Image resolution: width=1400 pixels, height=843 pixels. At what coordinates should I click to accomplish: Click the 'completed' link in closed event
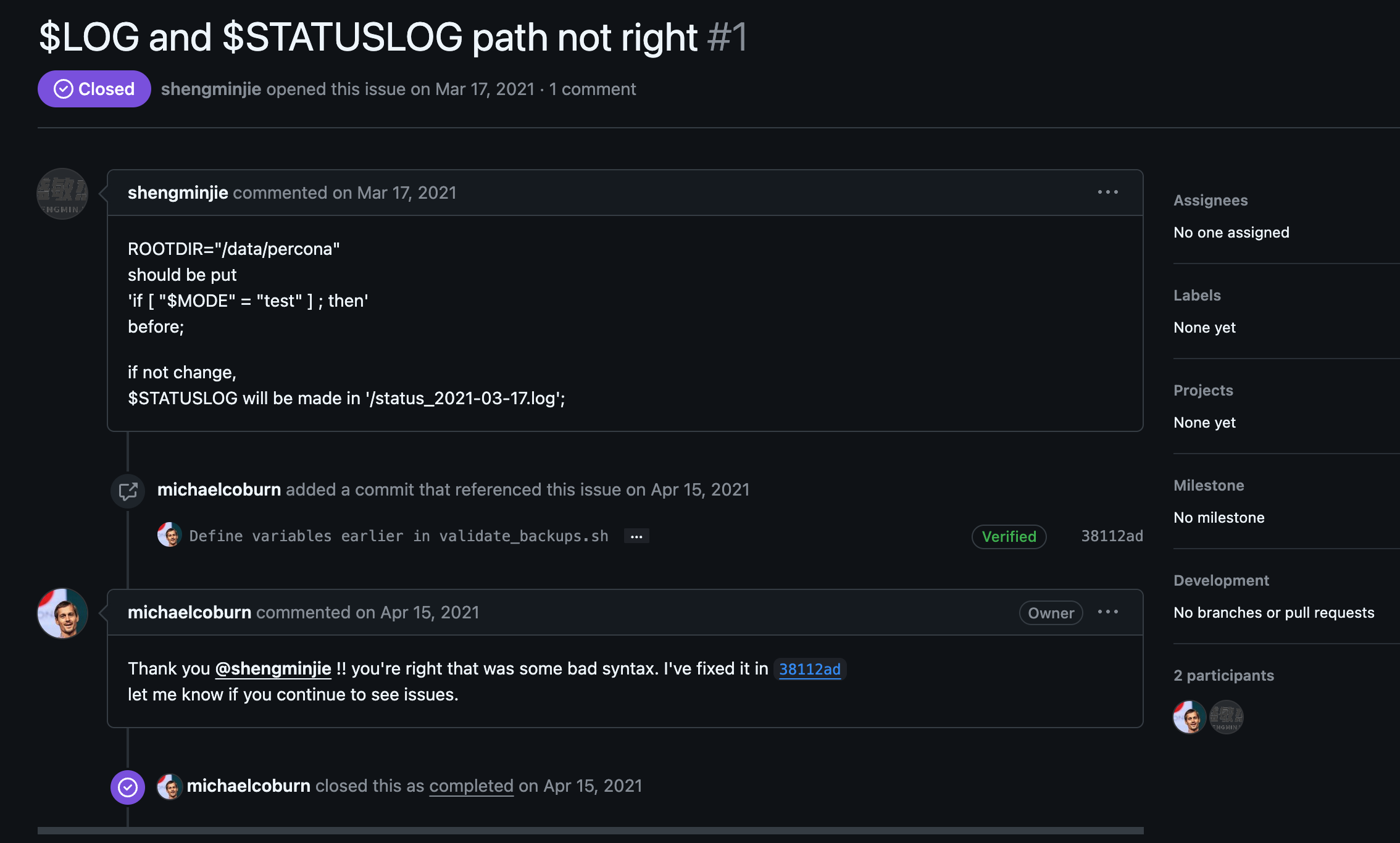(x=471, y=786)
